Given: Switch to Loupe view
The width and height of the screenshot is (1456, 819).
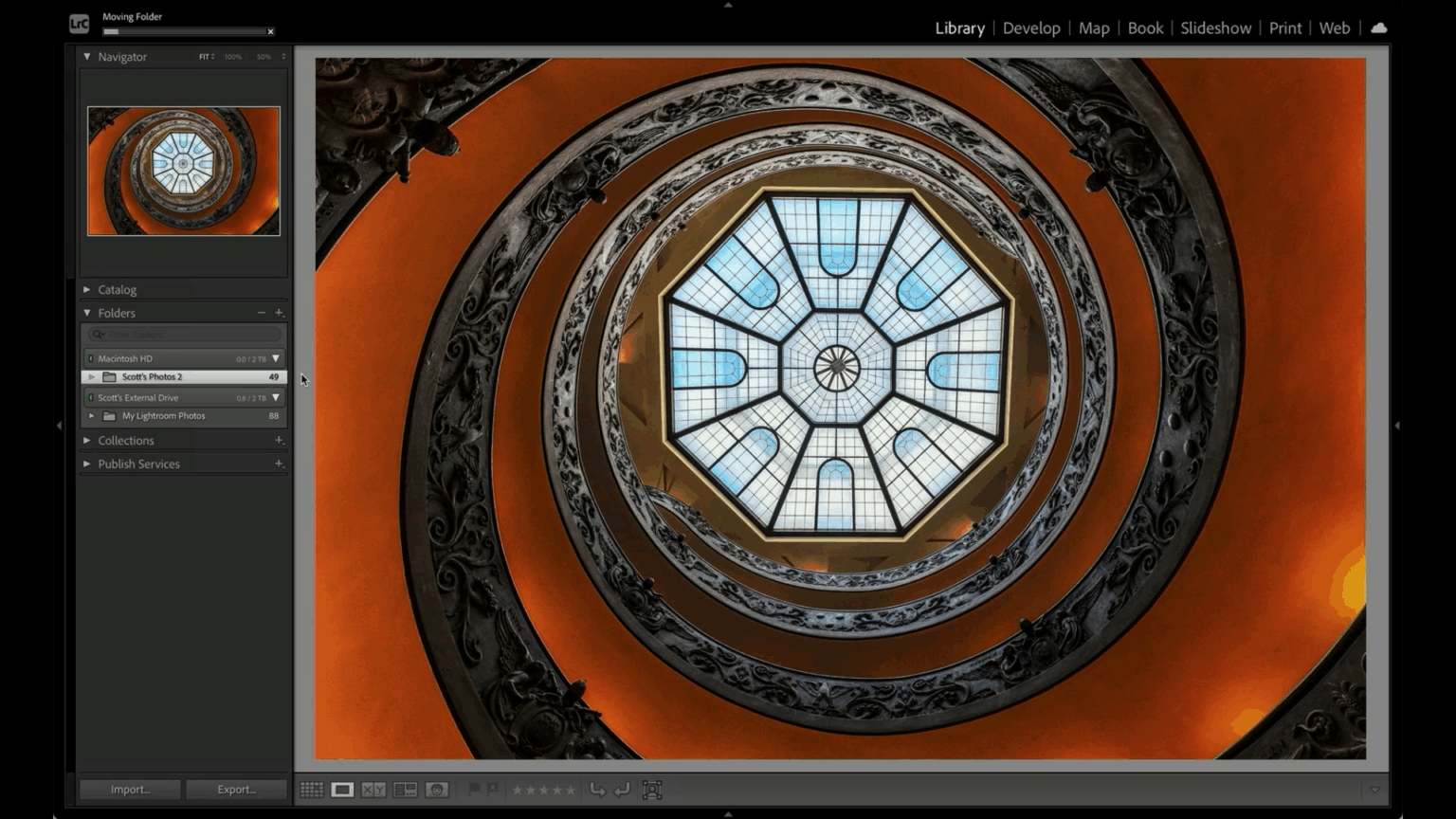Looking at the screenshot, I should tap(342, 790).
